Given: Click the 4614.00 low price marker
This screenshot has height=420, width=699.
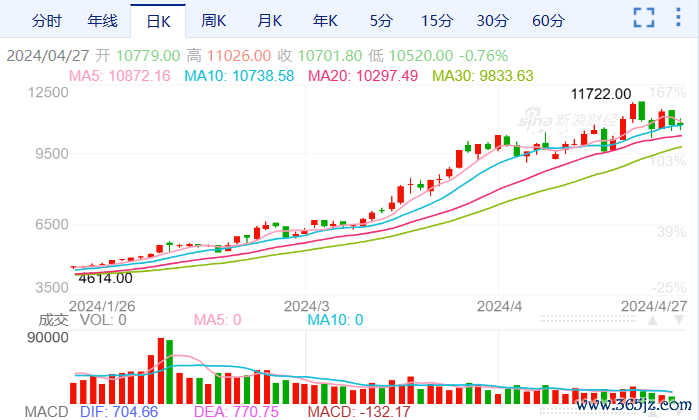Looking at the screenshot, I should coord(104,279).
